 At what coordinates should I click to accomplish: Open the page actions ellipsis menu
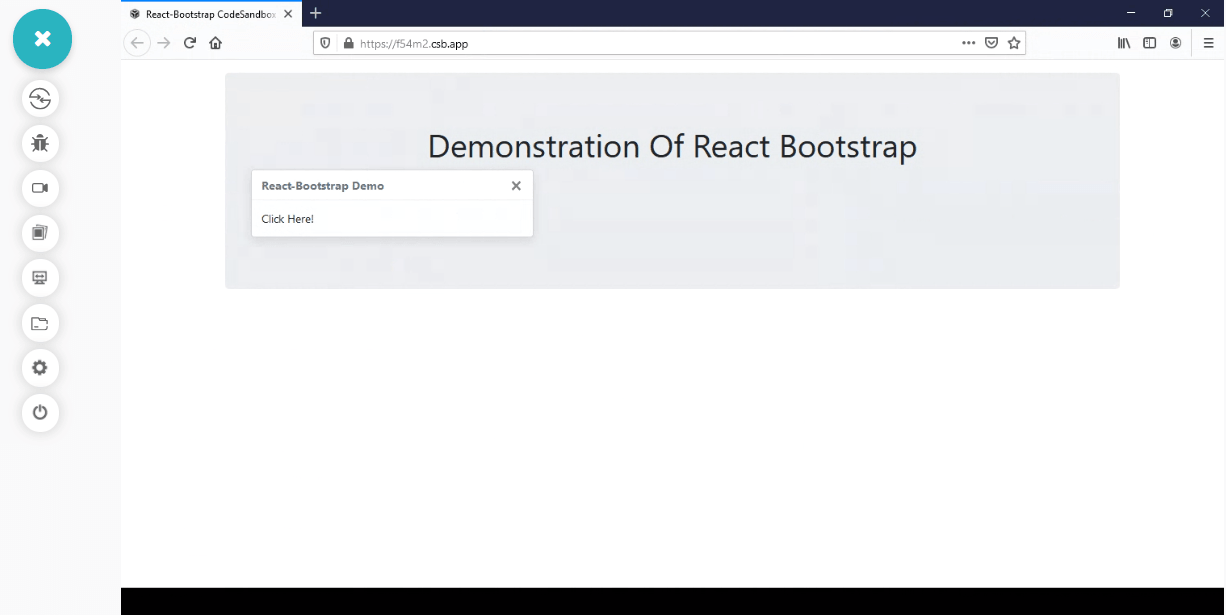pos(968,43)
